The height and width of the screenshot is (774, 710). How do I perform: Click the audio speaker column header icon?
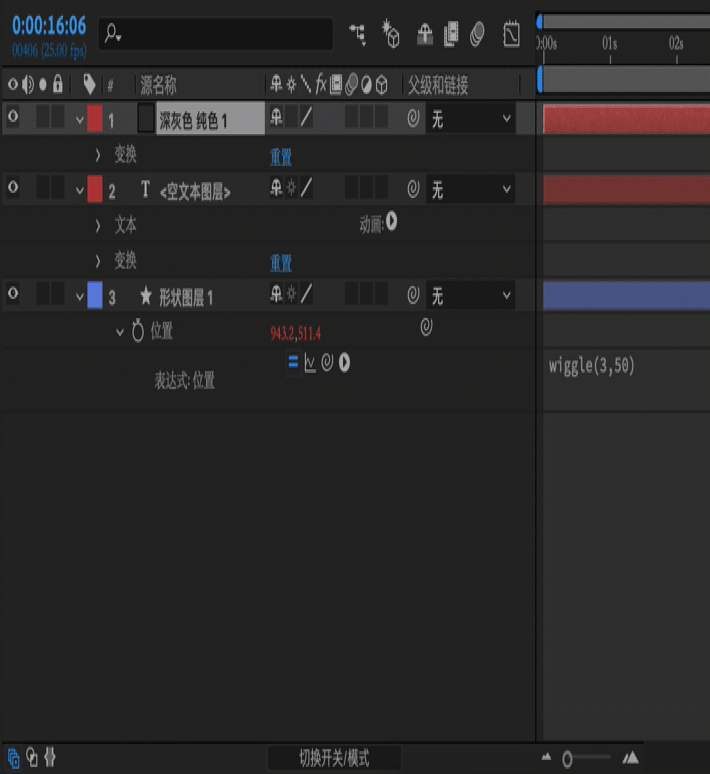tap(28, 84)
